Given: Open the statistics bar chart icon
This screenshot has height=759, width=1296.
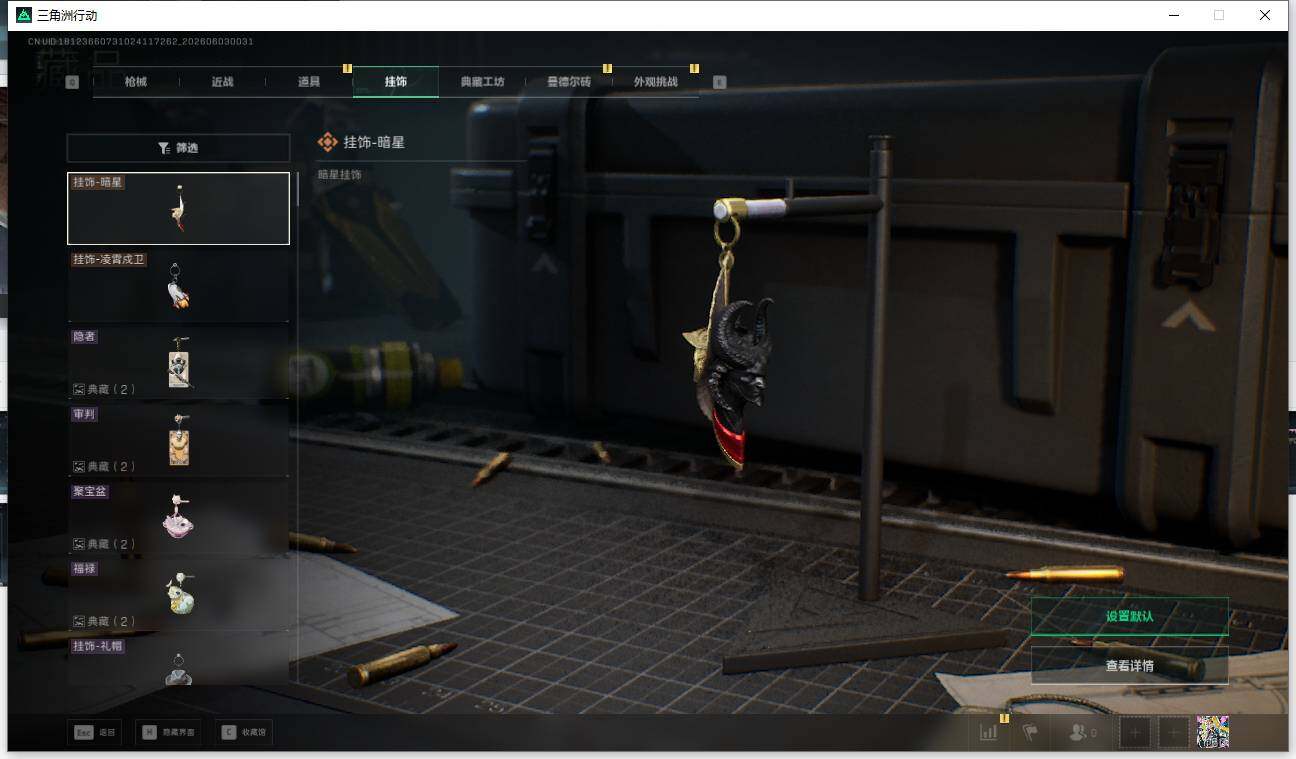Looking at the screenshot, I should 989,732.
